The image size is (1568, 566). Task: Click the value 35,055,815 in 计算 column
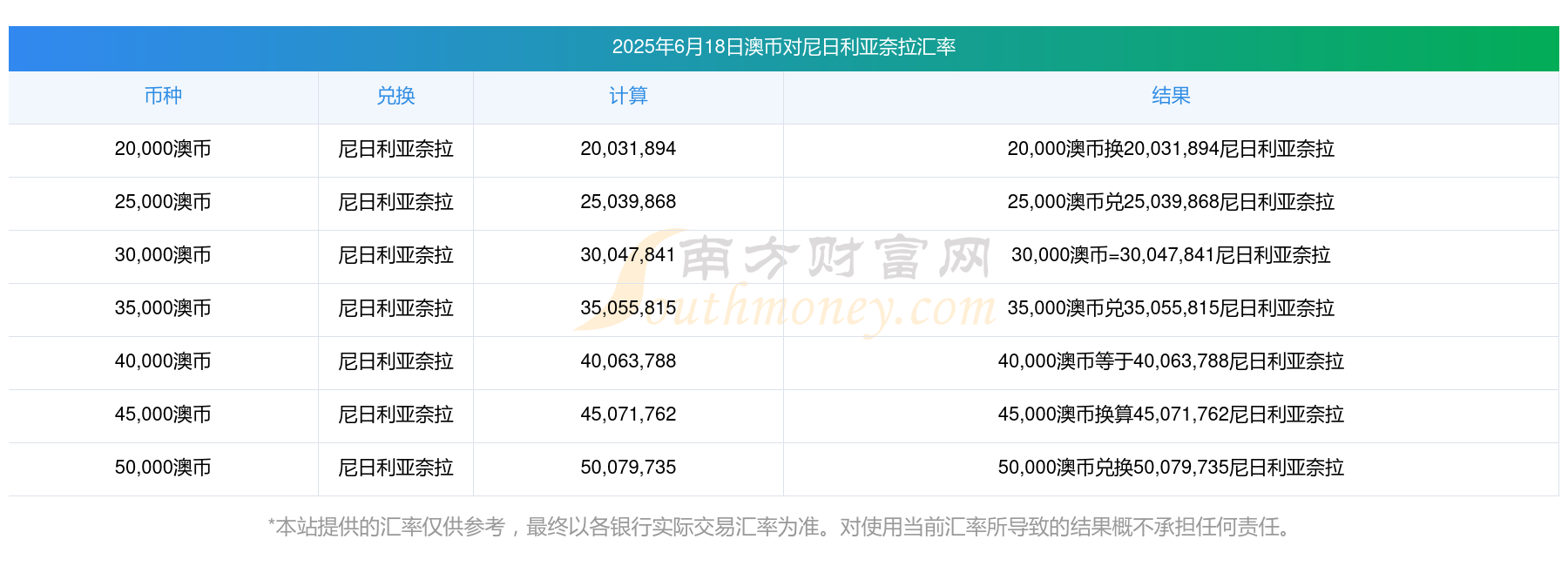coord(628,308)
